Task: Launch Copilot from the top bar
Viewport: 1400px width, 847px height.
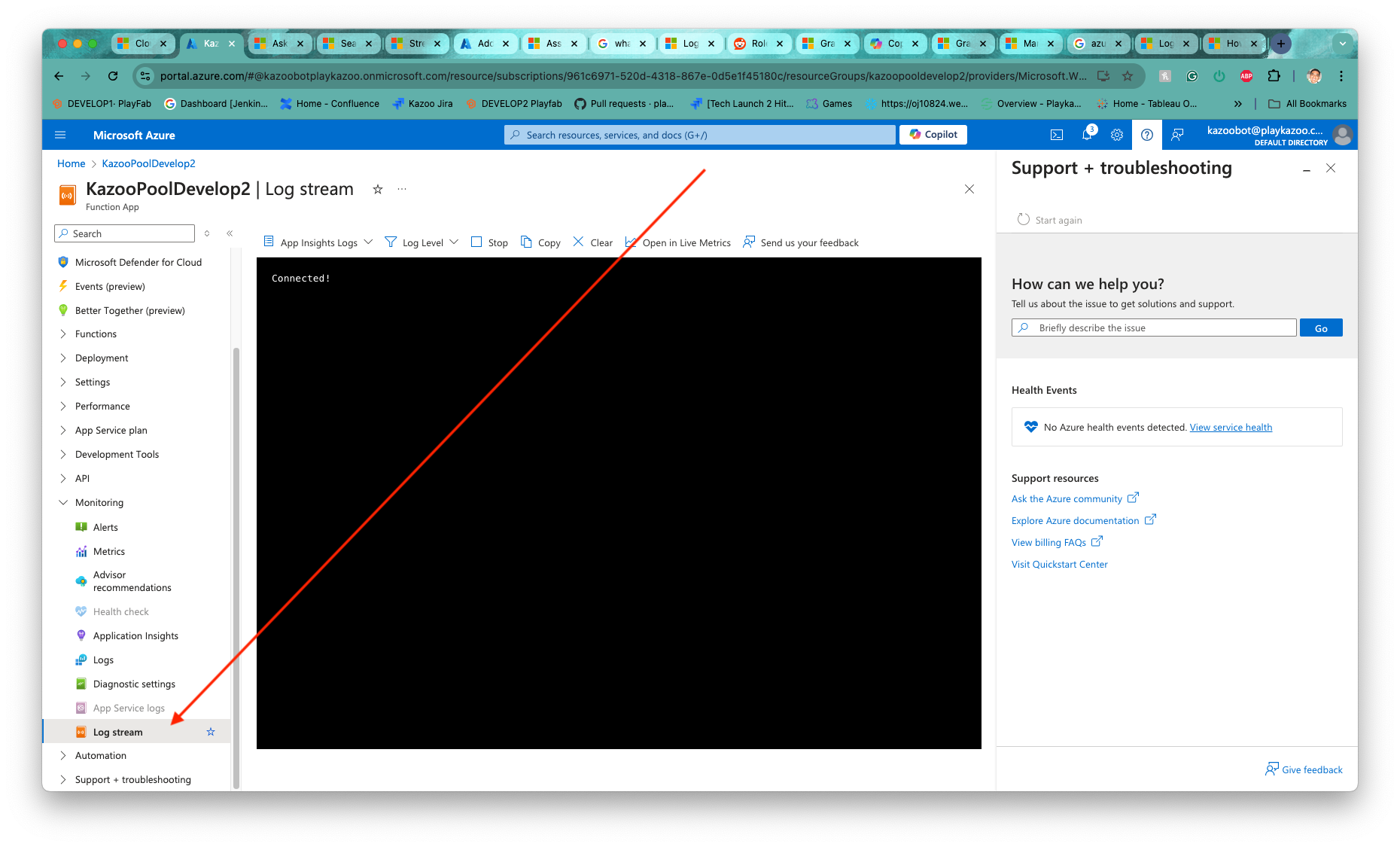Action: point(933,134)
